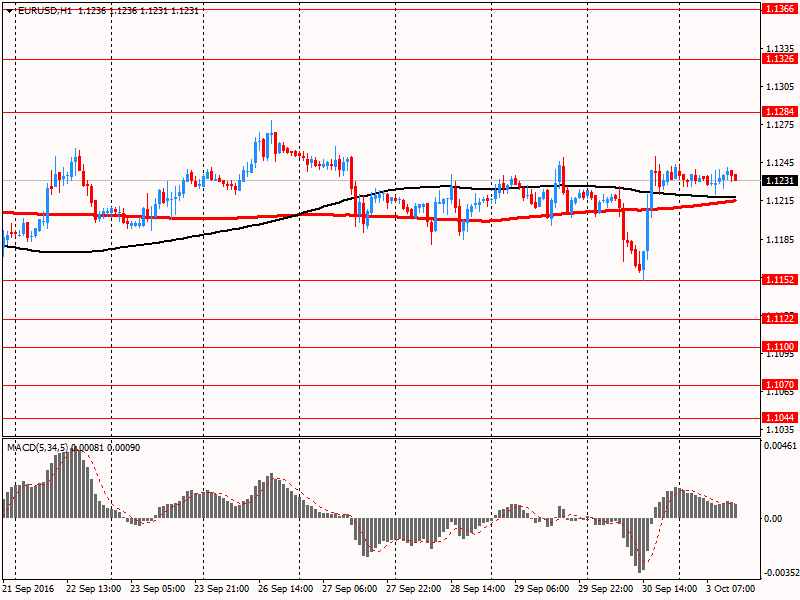Click the 22 Sep 13:00 time label
This screenshot has width=800, height=600.
pyautogui.click(x=94, y=589)
